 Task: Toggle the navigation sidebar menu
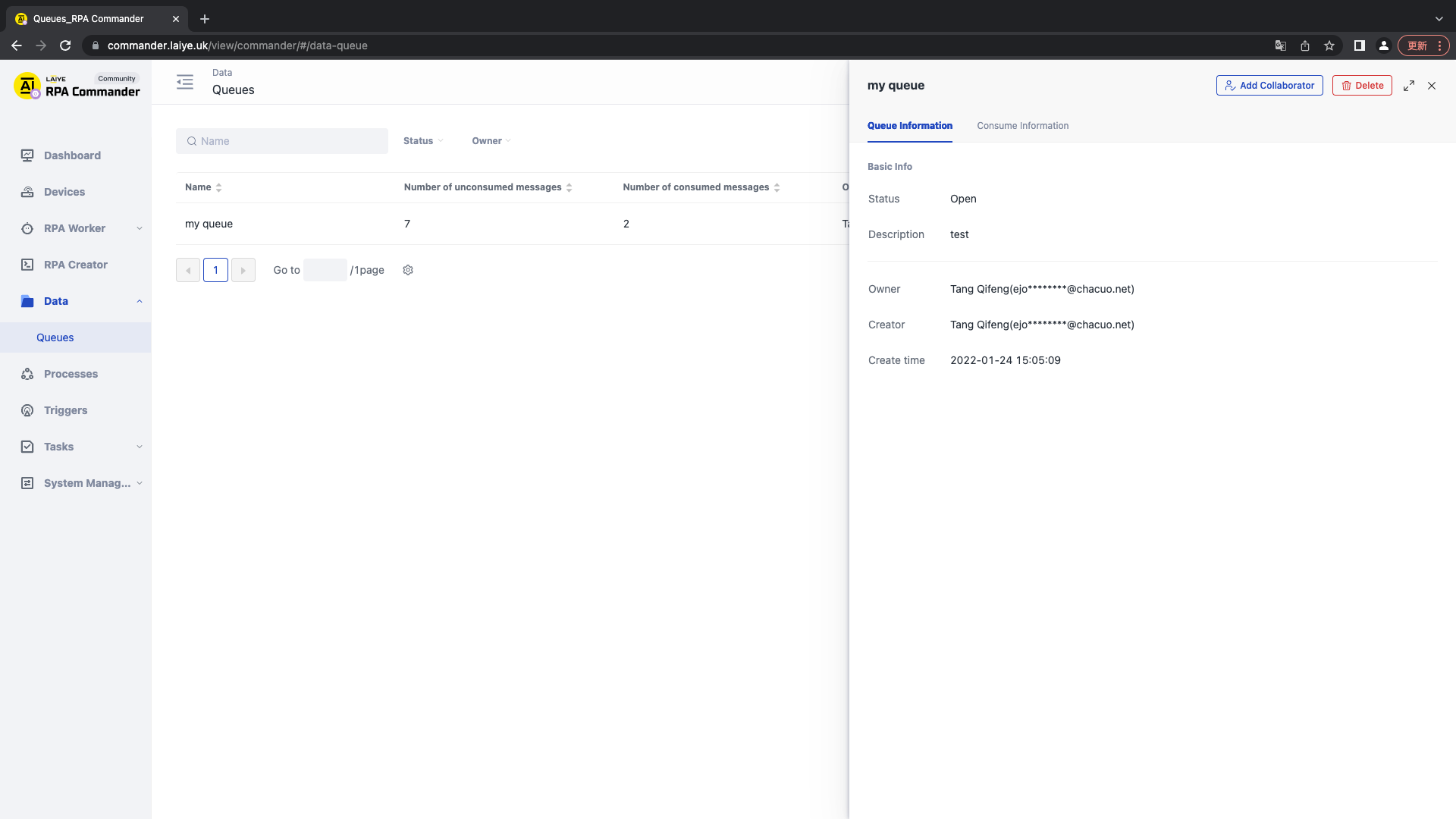(185, 82)
